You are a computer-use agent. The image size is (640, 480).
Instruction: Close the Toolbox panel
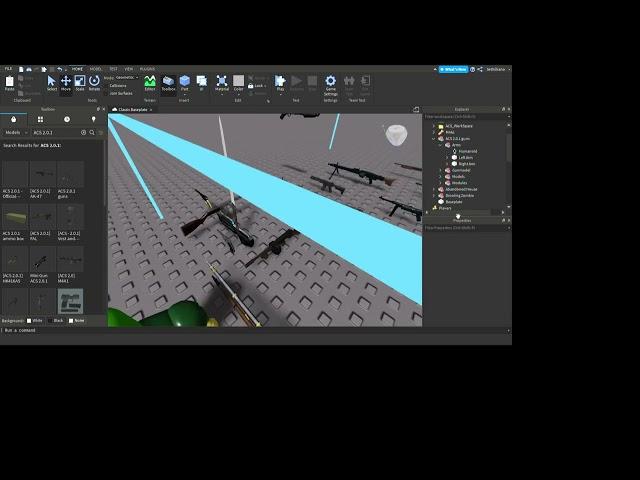103,109
